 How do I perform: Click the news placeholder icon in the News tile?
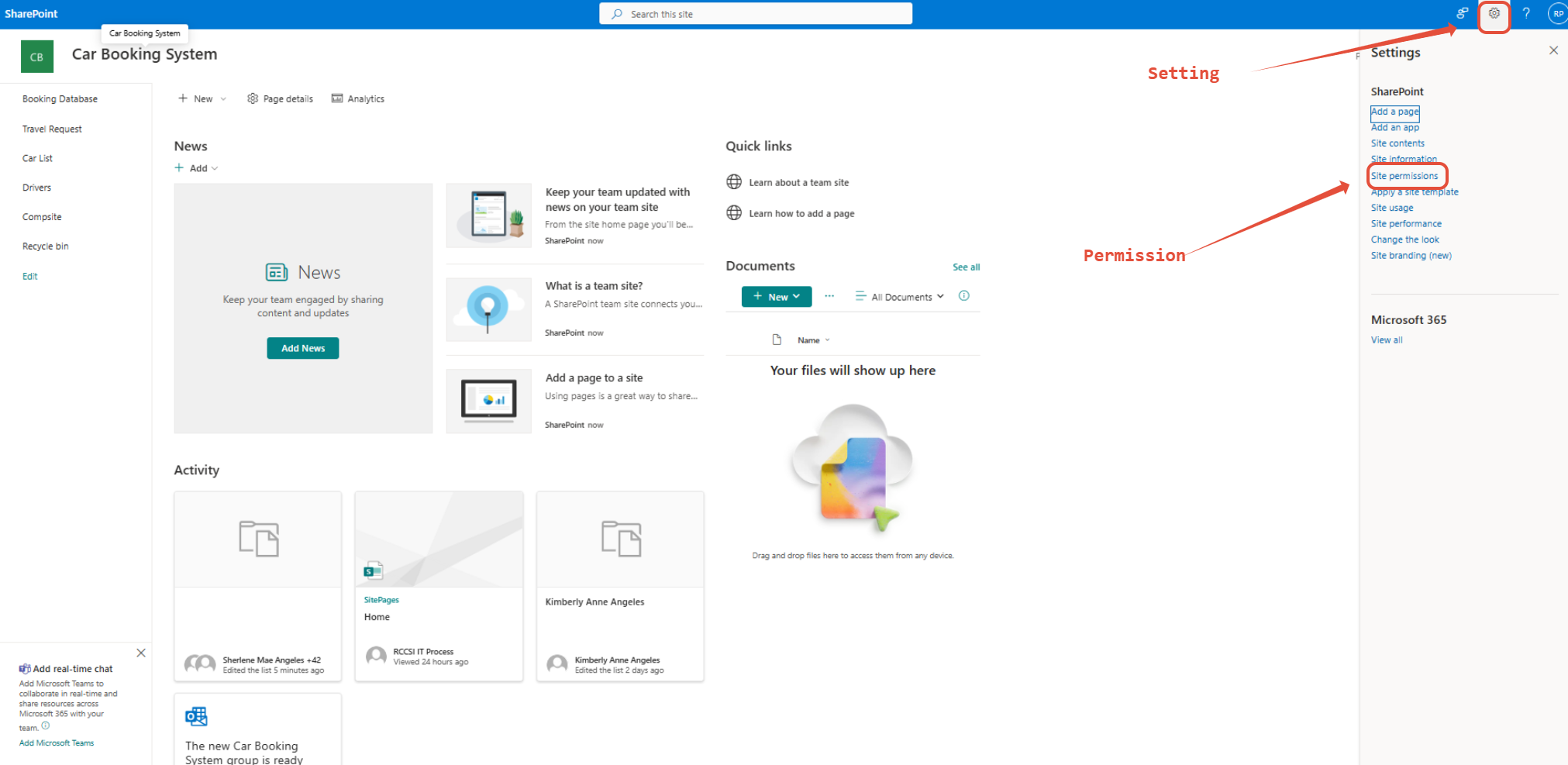277,272
